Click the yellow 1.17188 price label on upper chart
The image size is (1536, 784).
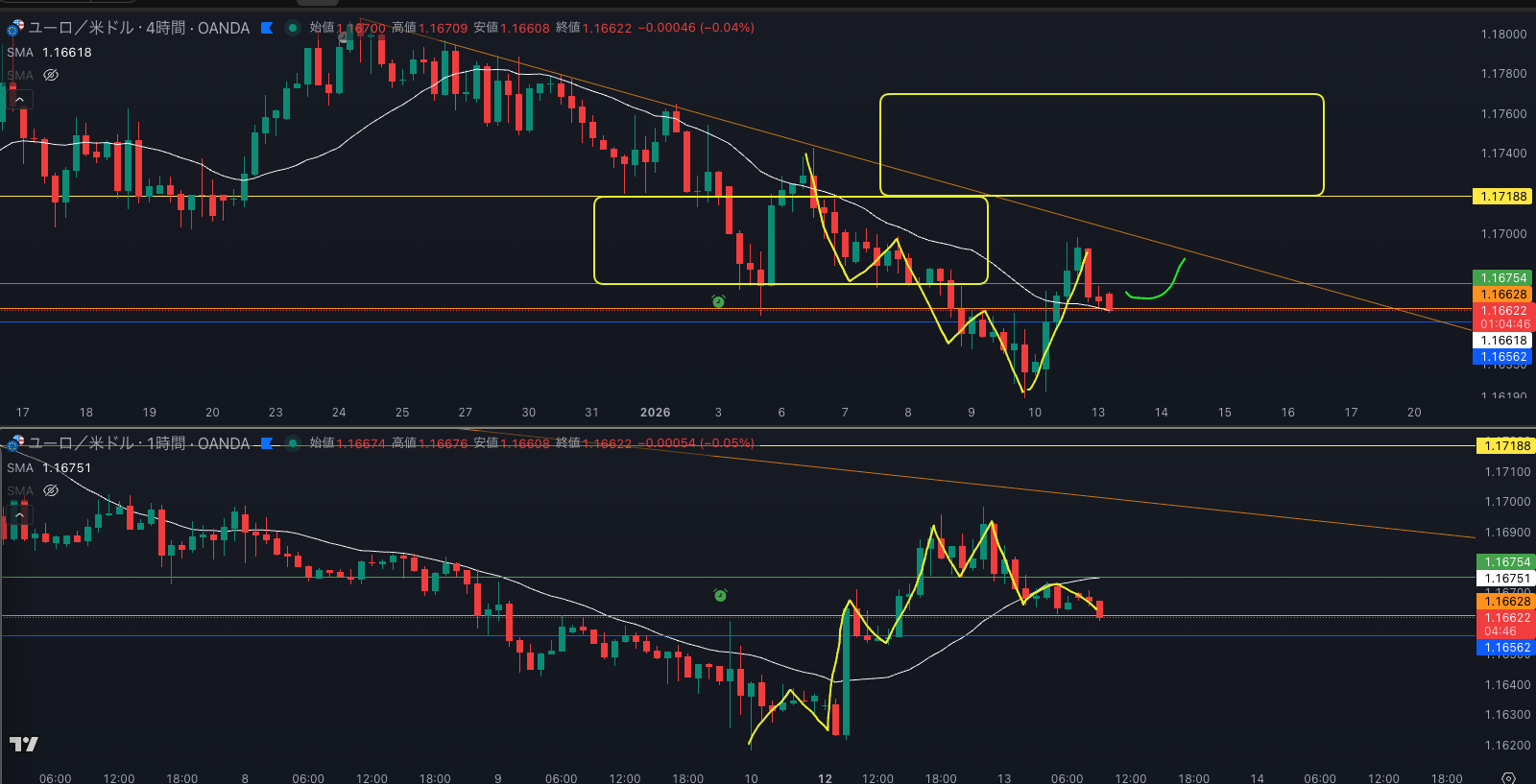(x=1503, y=197)
